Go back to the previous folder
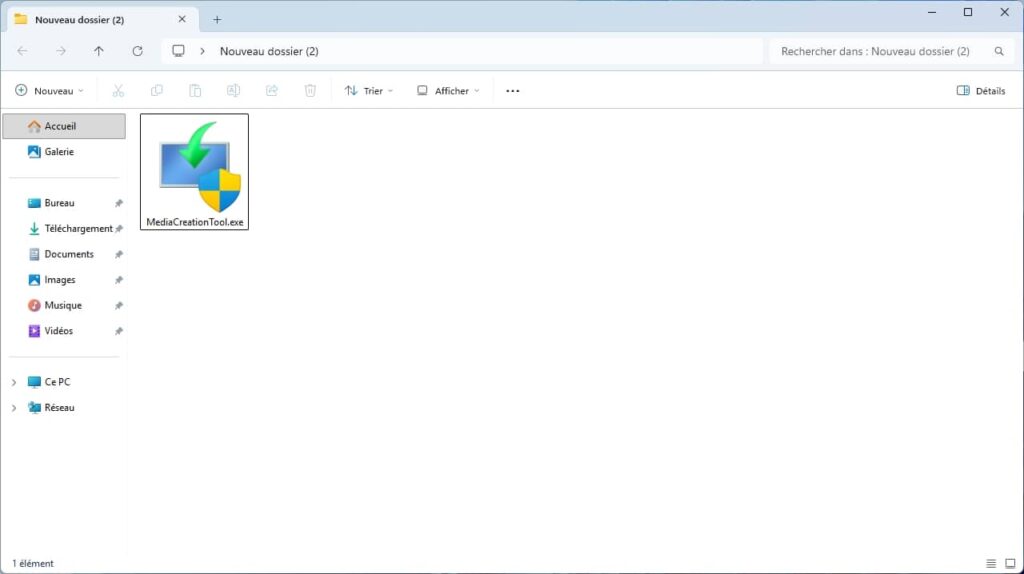This screenshot has width=1024, height=574. pos(22,51)
